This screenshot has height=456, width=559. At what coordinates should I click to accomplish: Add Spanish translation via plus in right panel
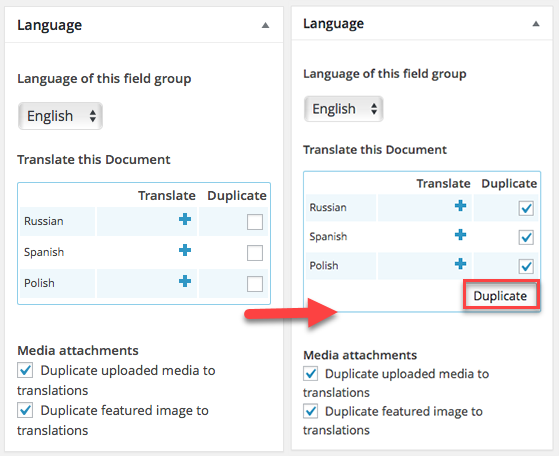(460, 235)
